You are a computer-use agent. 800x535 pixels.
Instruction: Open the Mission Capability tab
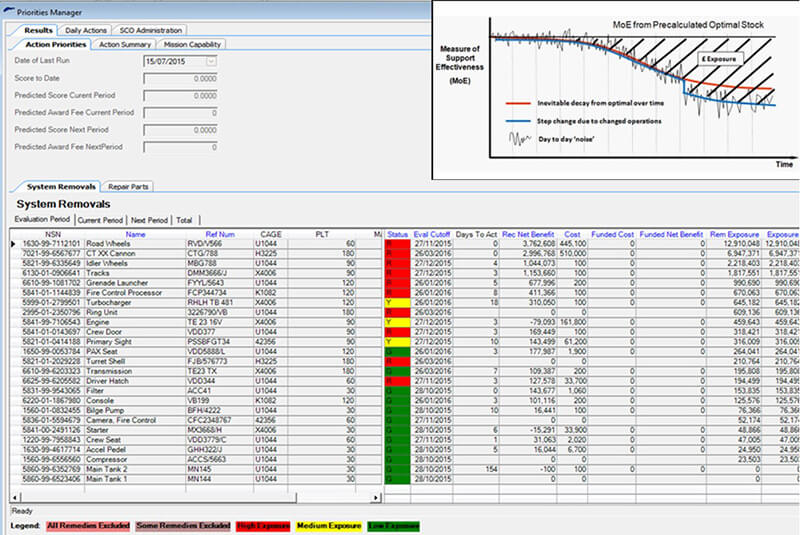[x=192, y=44]
